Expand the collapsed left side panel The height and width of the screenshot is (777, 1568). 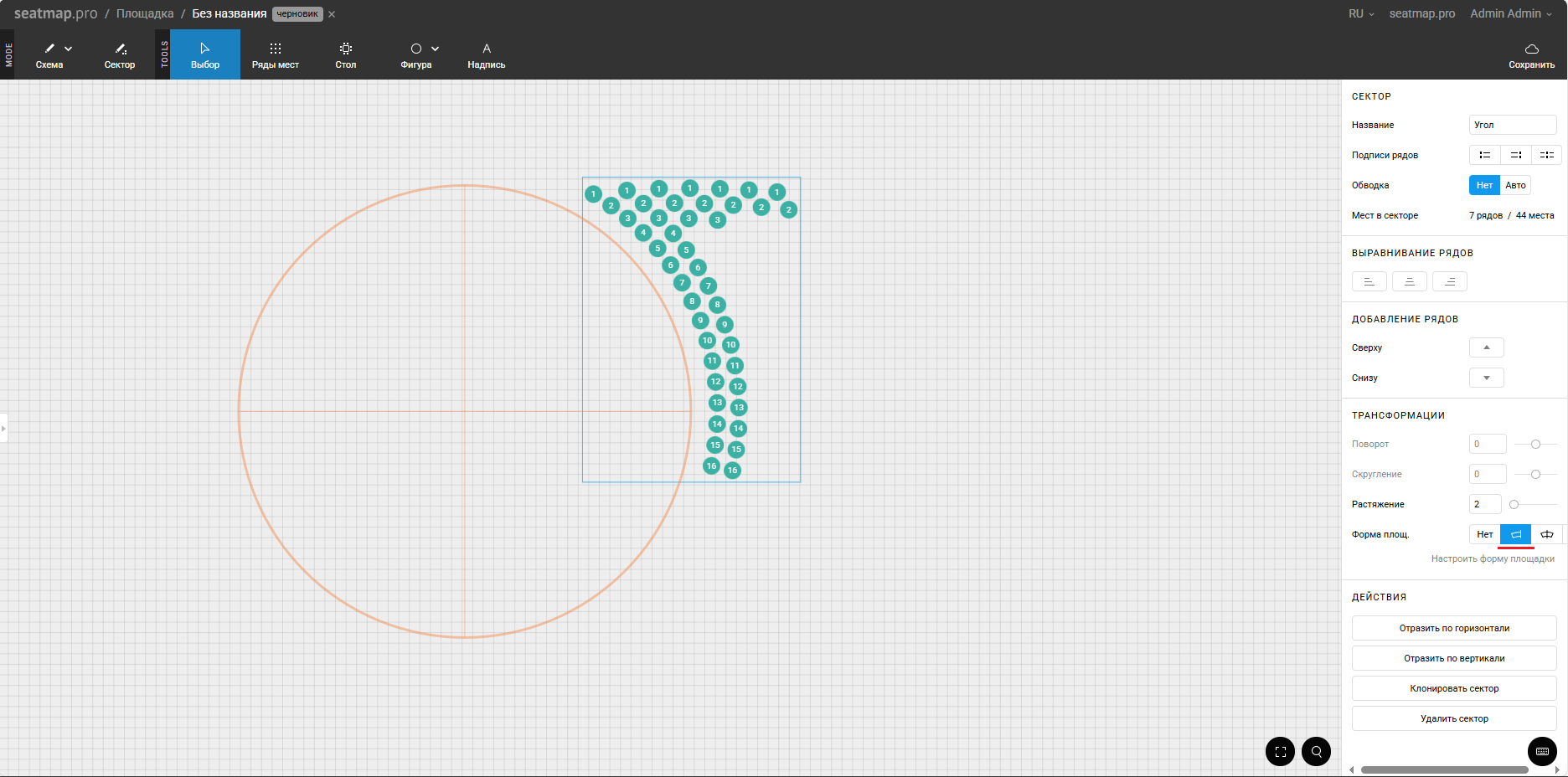click(3, 428)
